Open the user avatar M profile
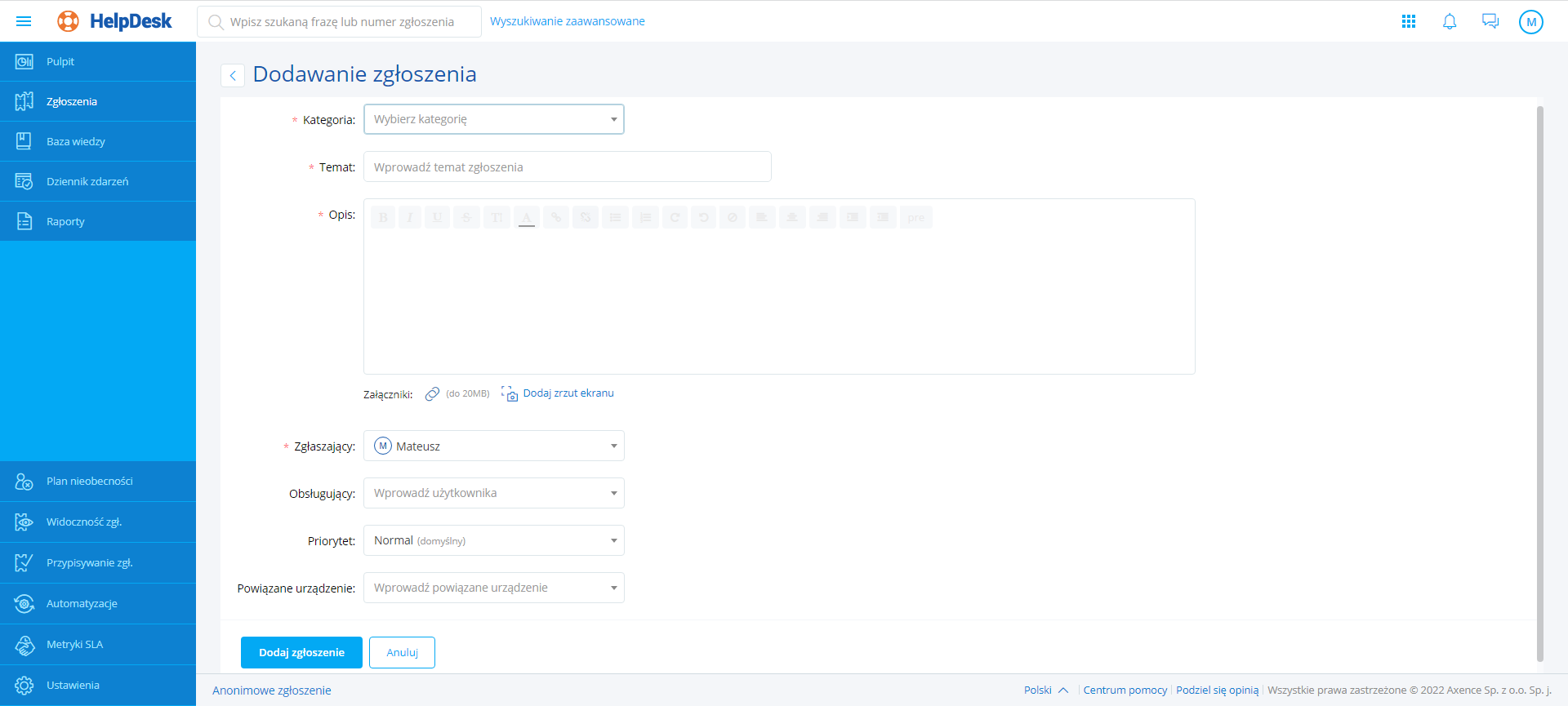This screenshot has height=706, width=1568. (x=1530, y=22)
